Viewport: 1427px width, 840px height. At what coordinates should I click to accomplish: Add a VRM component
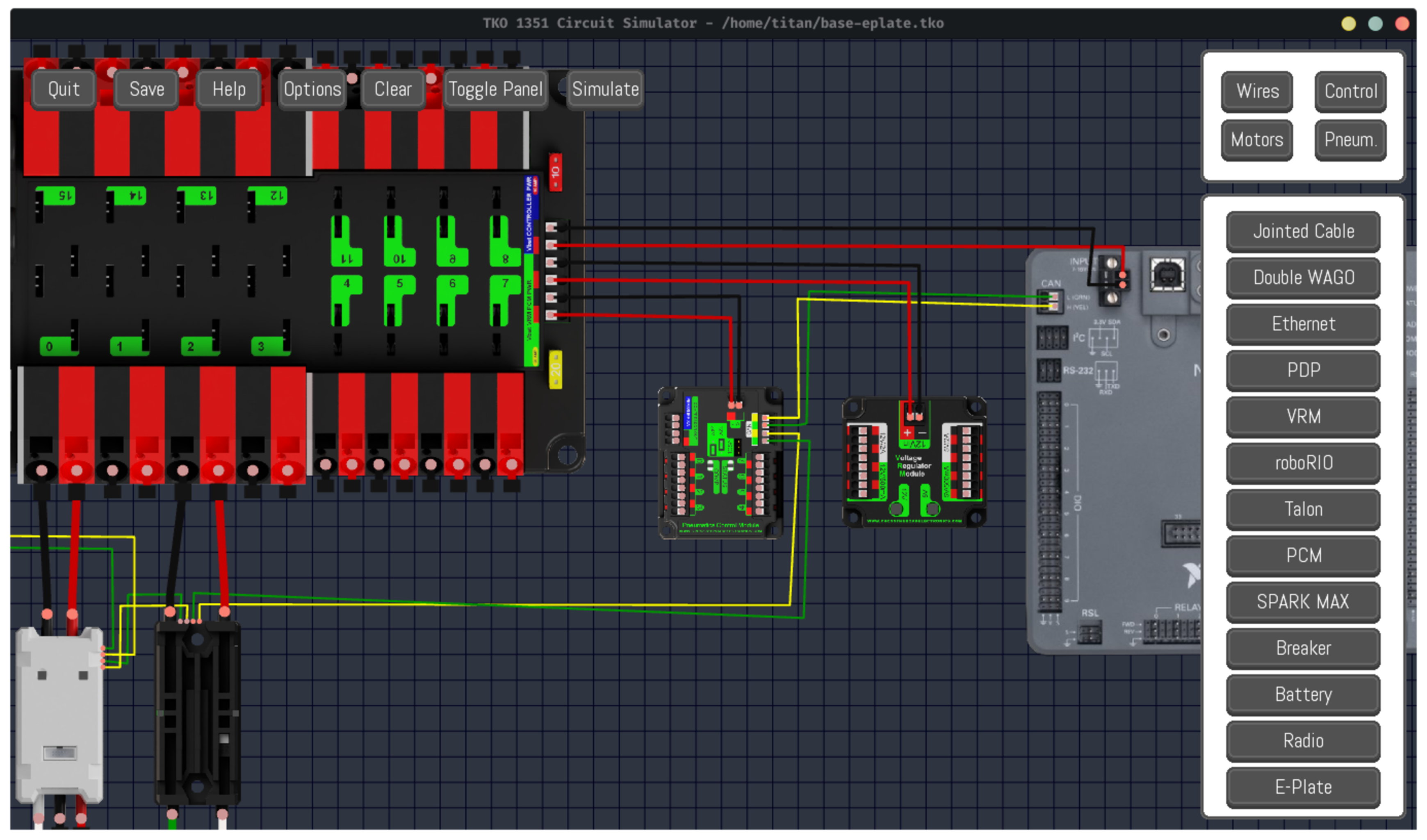[x=1304, y=418]
